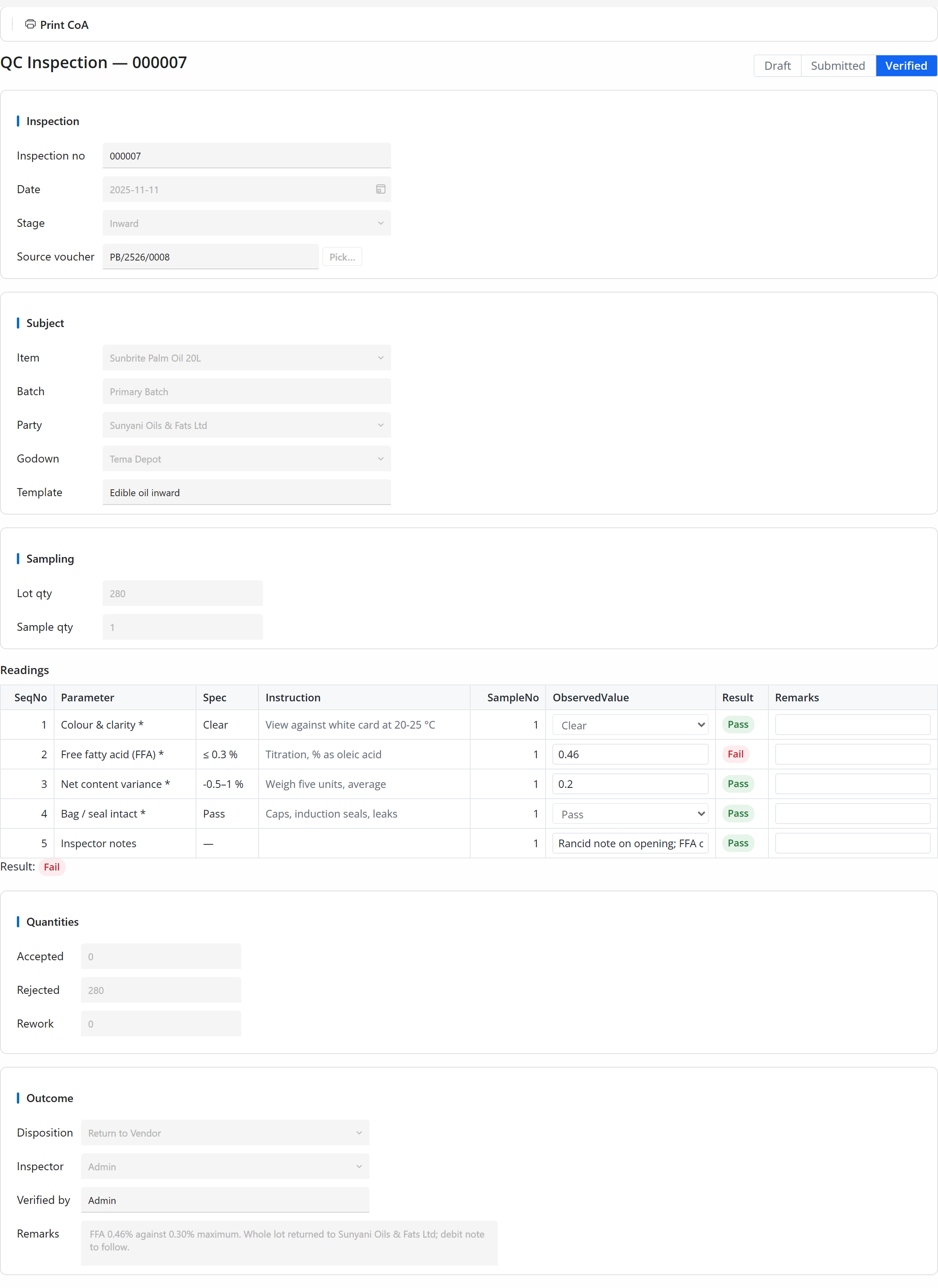Click the Inspection no field 000007
The image size is (938, 1288).
pos(247,155)
